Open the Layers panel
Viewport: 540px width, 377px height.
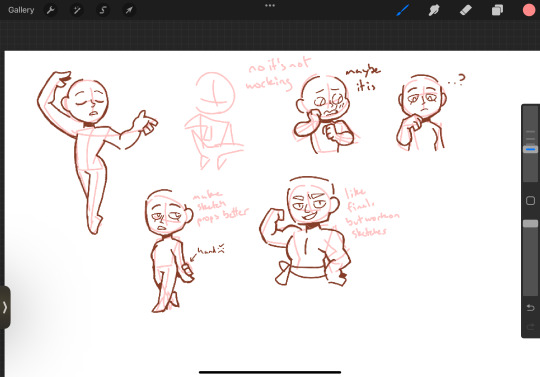pos(497,10)
